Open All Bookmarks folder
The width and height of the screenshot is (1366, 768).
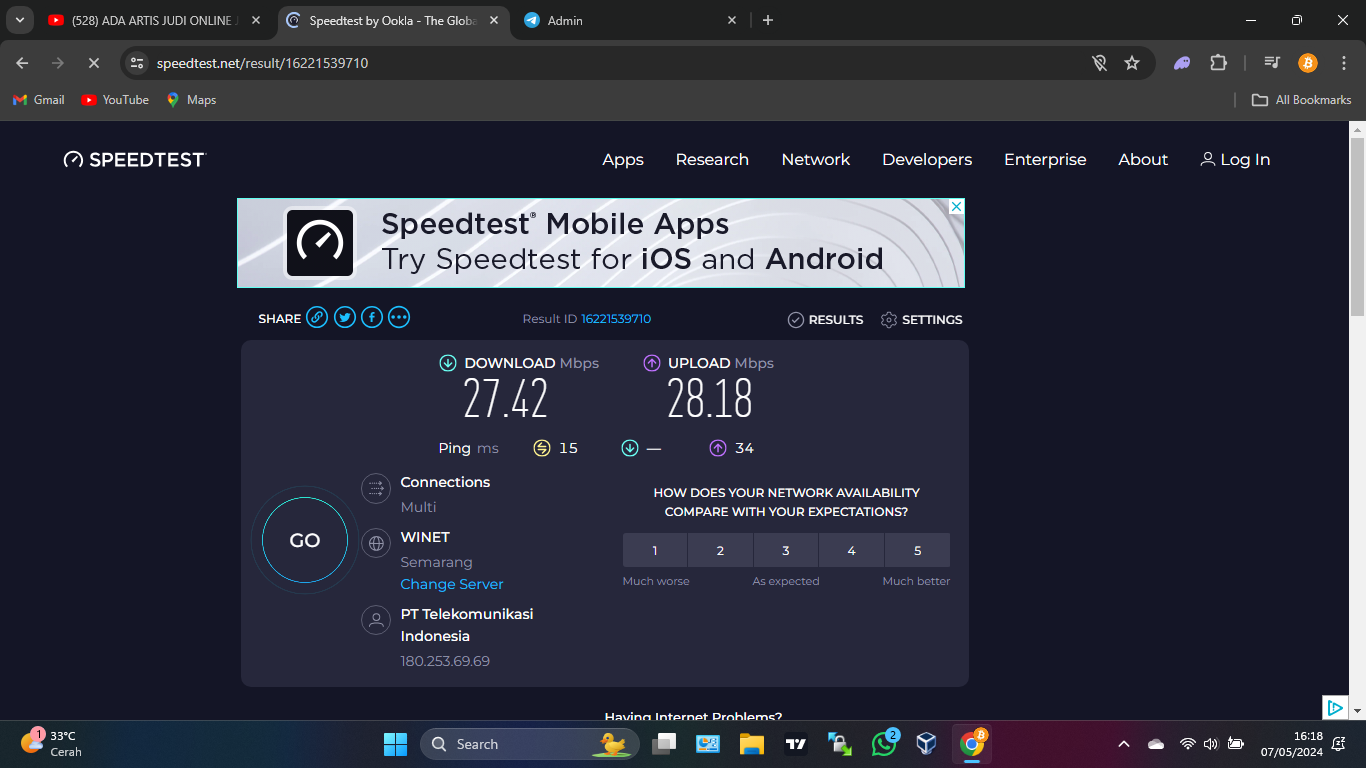1302,100
